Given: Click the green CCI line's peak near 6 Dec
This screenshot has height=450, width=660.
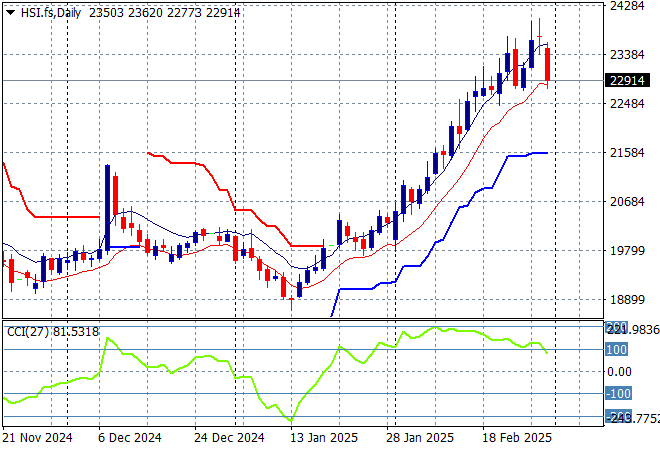Looking at the screenshot, I should (x=108, y=339).
